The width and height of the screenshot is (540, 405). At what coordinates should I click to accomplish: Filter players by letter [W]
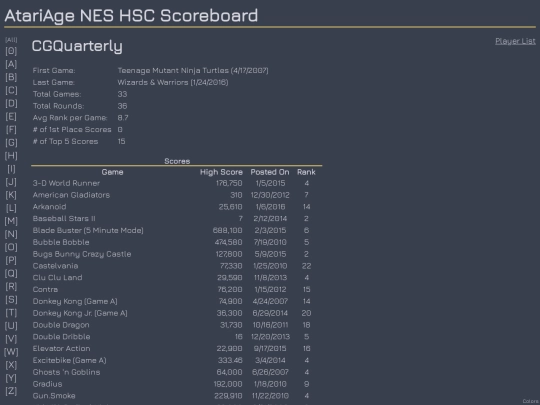tap(11, 352)
